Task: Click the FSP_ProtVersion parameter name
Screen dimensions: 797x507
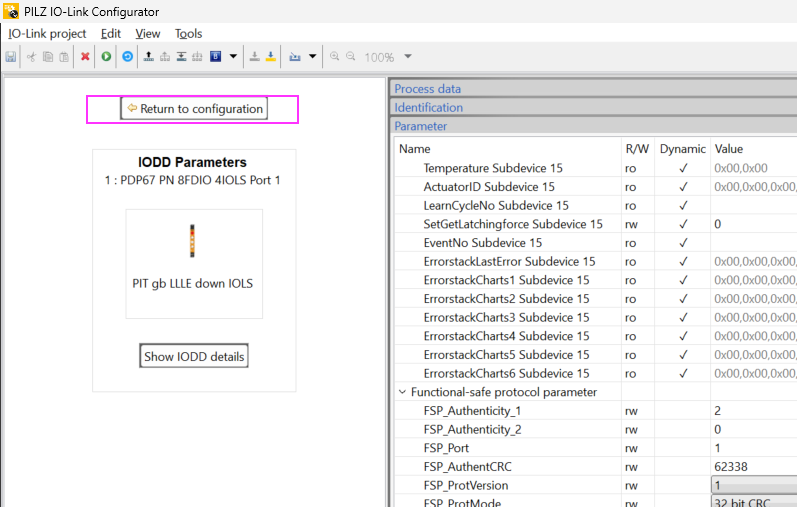Action: click(x=466, y=485)
